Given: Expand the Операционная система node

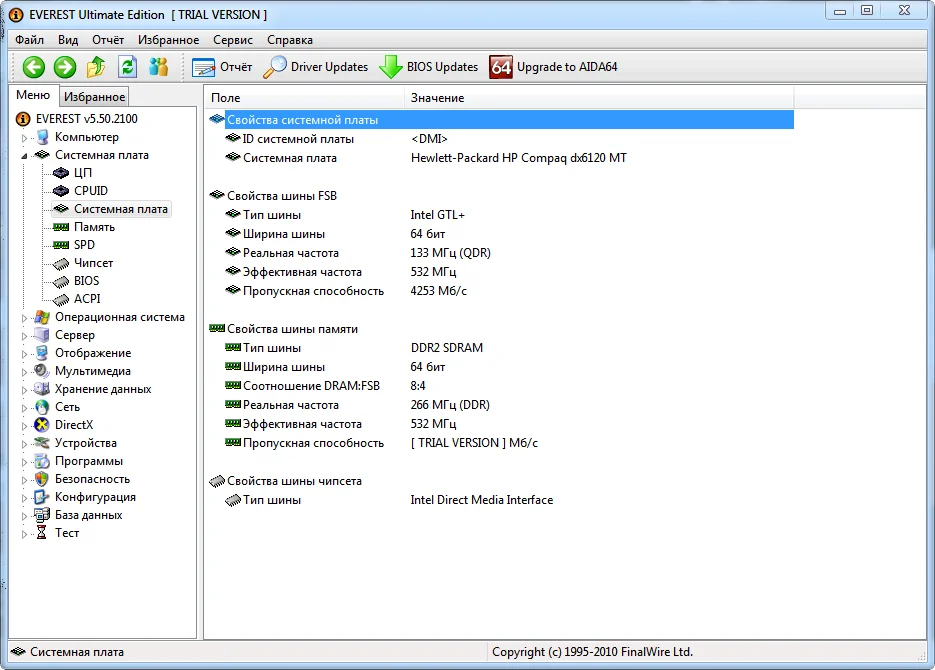Looking at the screenshot, I should point(25,318).
